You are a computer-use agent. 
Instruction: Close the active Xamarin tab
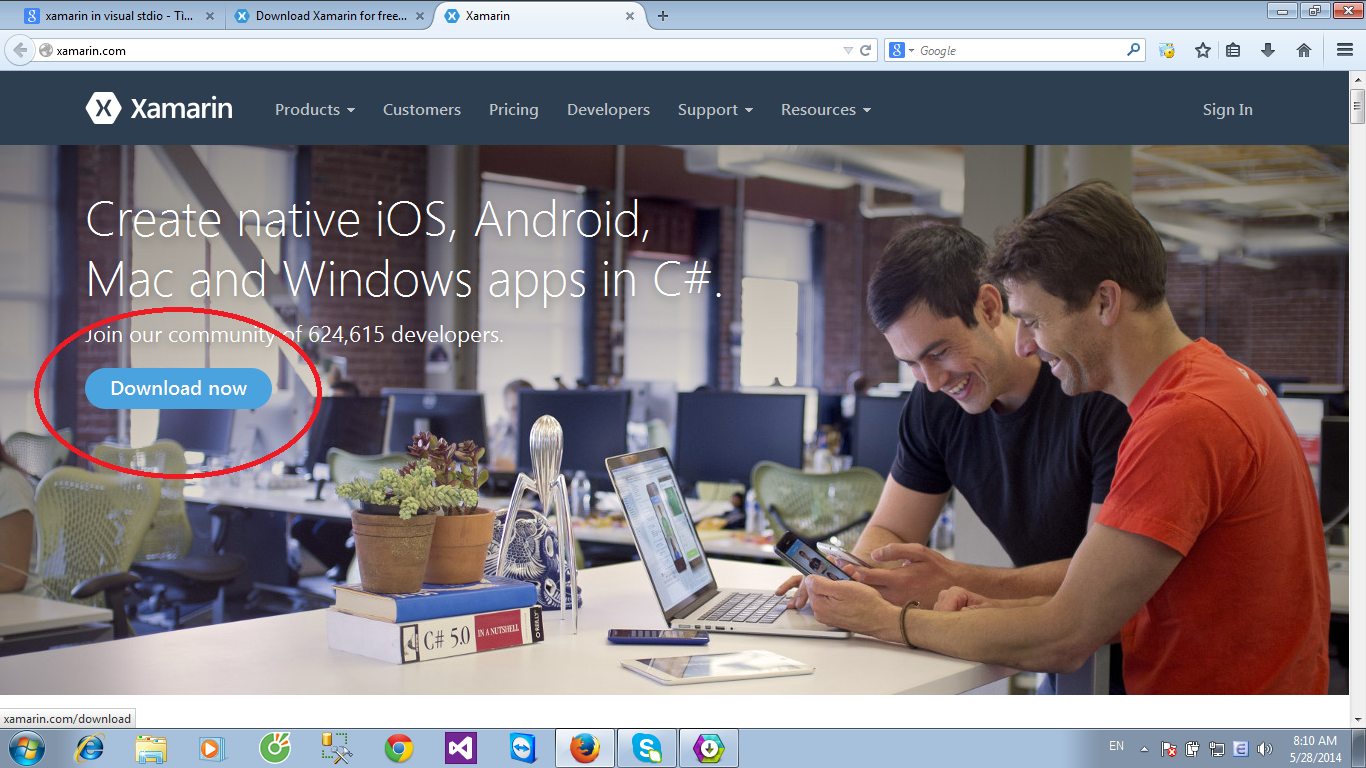tap(629, 16)
